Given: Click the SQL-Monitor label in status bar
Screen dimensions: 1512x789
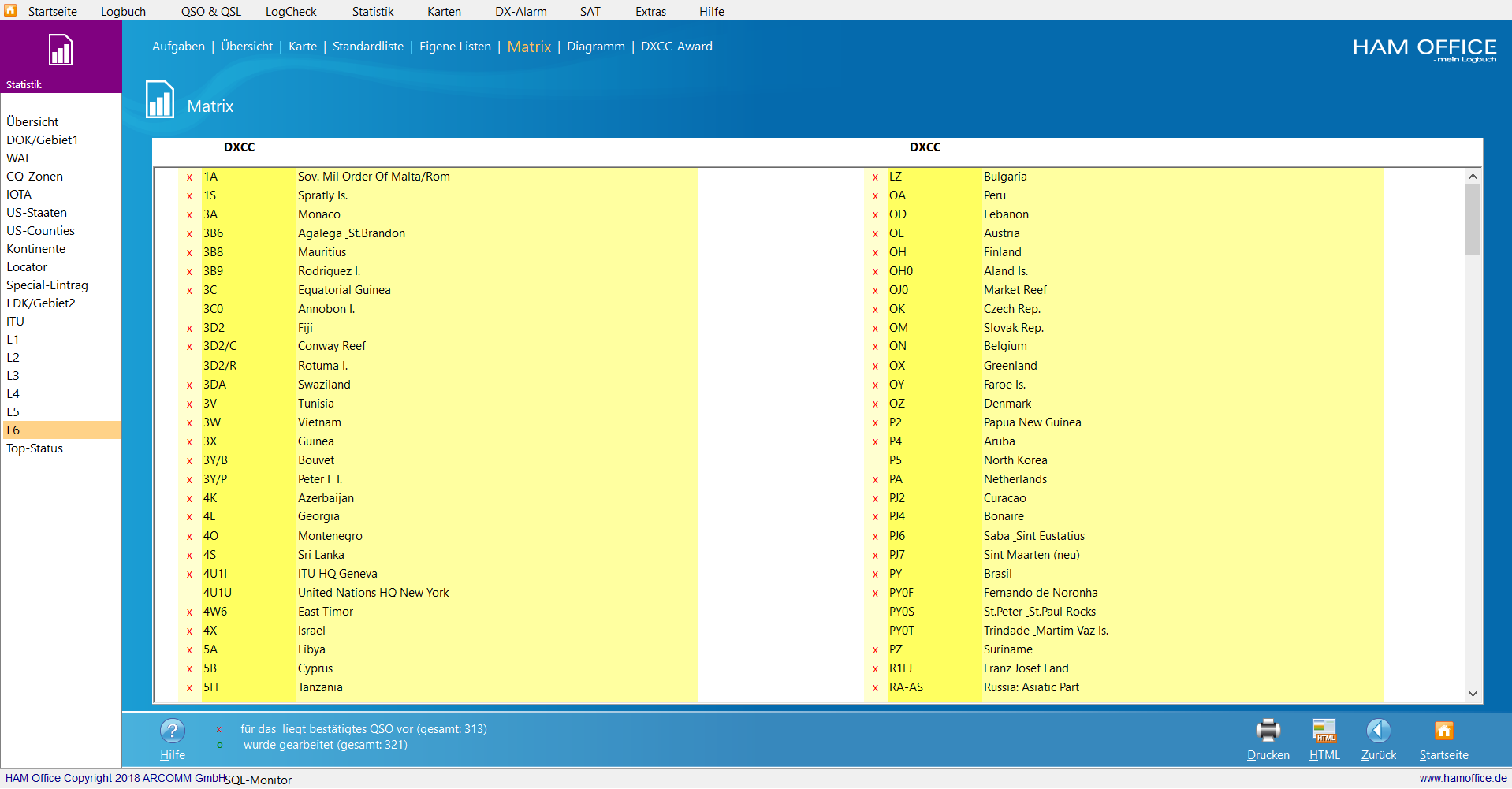Looking at the screenshot, I should (x=258, y=780).
